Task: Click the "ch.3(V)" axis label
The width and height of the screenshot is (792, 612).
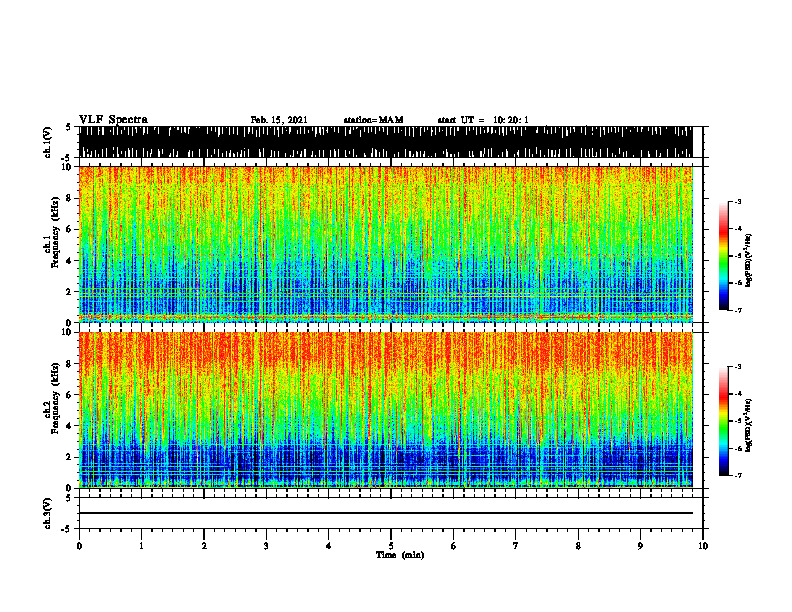Action: click(x=48, y=513)
